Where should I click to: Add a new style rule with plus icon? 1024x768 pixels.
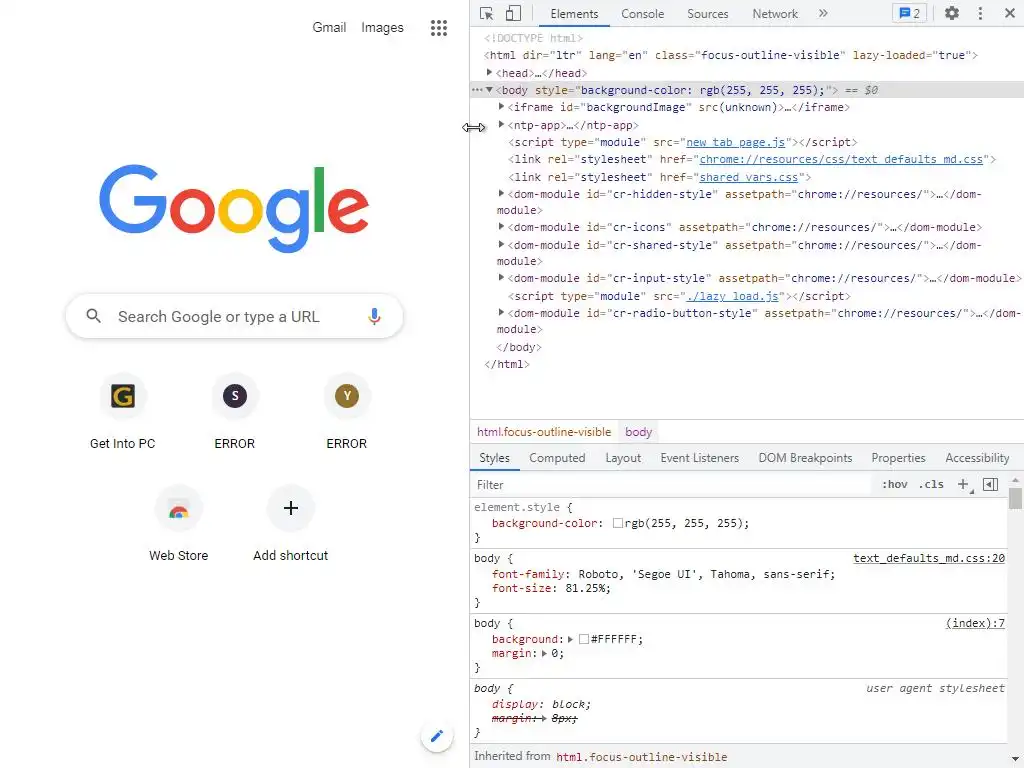(963, 485)
